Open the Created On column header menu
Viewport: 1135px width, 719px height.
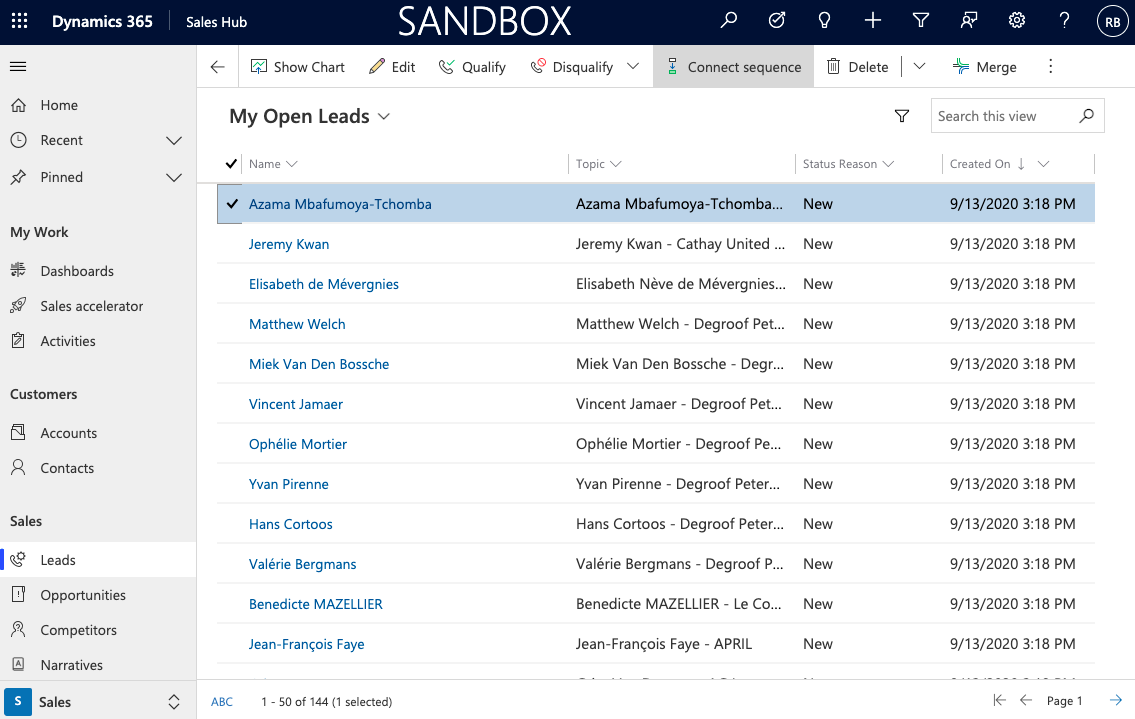[x=1000, y=164]
